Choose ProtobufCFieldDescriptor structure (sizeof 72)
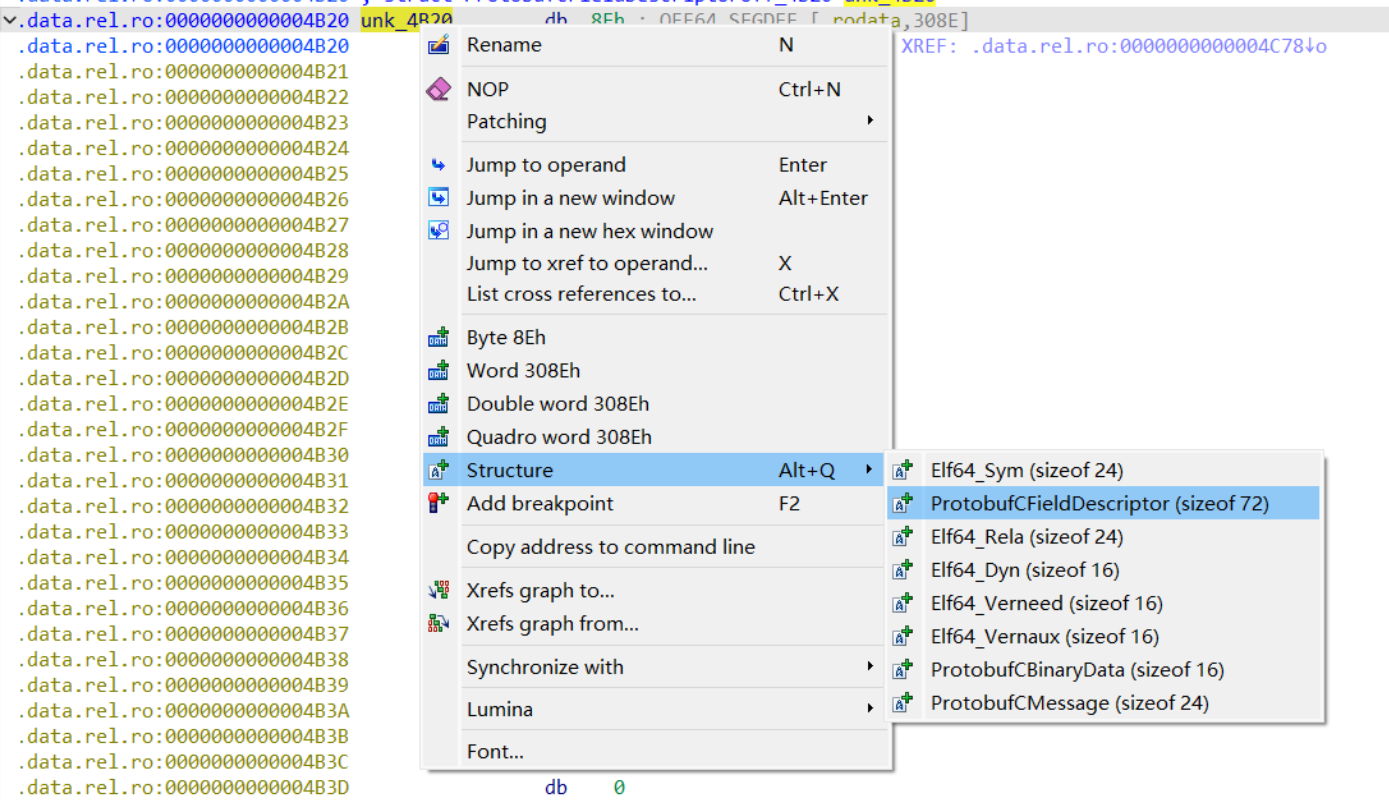Viewport: 1389px width, 800px height. [1099, 504]
